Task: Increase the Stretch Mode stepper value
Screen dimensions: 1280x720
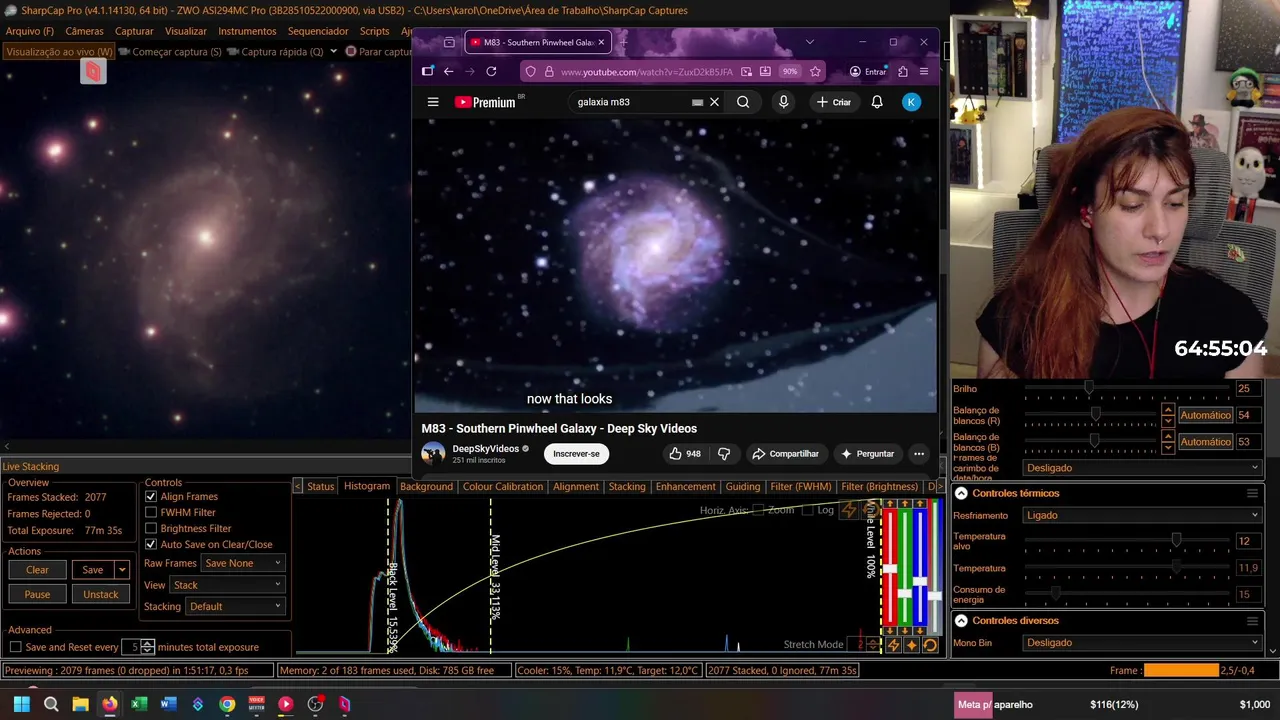Action: [871, 641]
